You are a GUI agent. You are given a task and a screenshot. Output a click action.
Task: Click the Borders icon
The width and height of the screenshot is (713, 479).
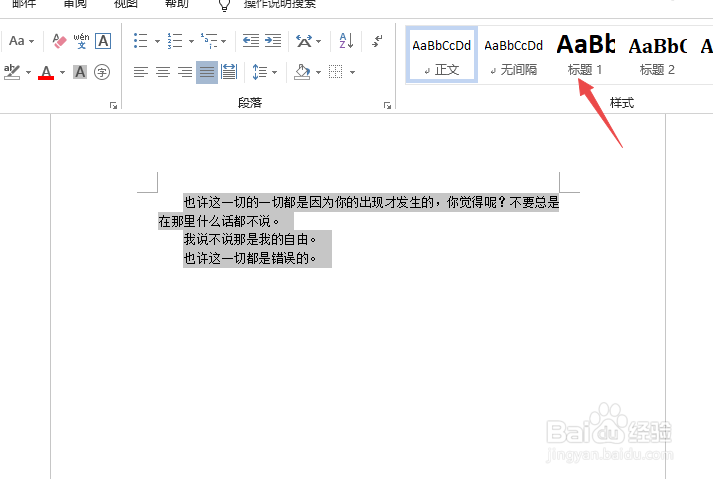(x=336, y=72)
